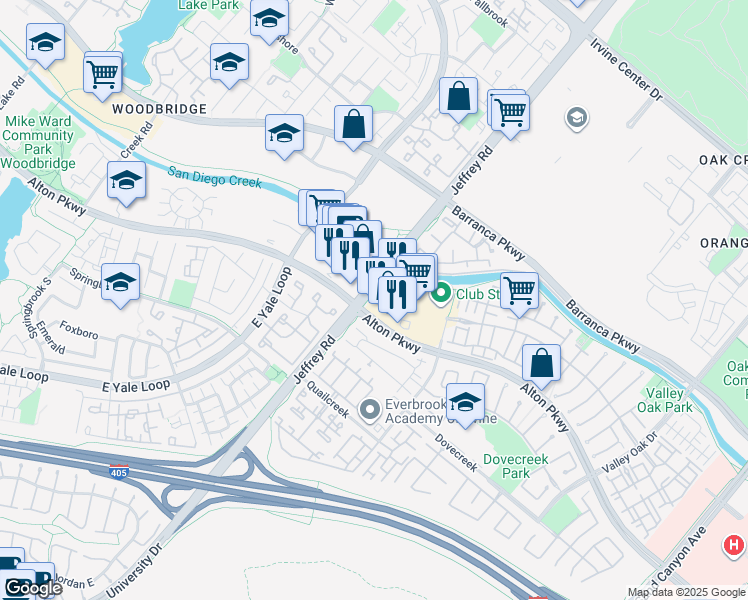Click the Dovecreek Park label
Screen dimensions: 748x600
pos(516,466)
